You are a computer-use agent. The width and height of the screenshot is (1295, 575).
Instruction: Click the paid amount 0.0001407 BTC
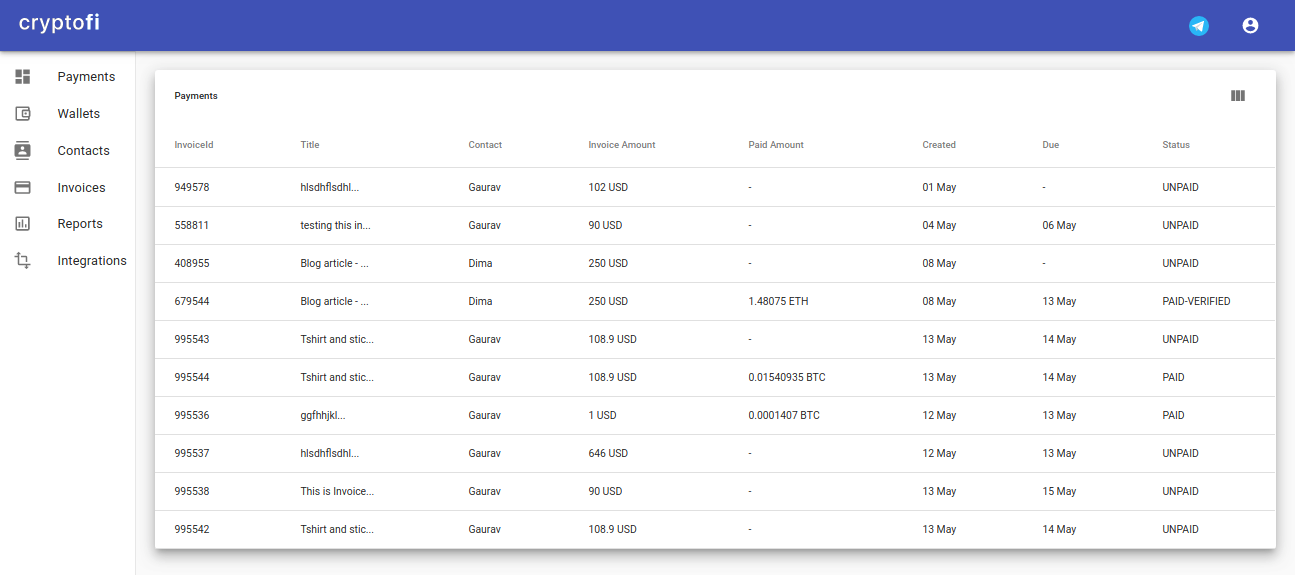click(x=784, y=416)
